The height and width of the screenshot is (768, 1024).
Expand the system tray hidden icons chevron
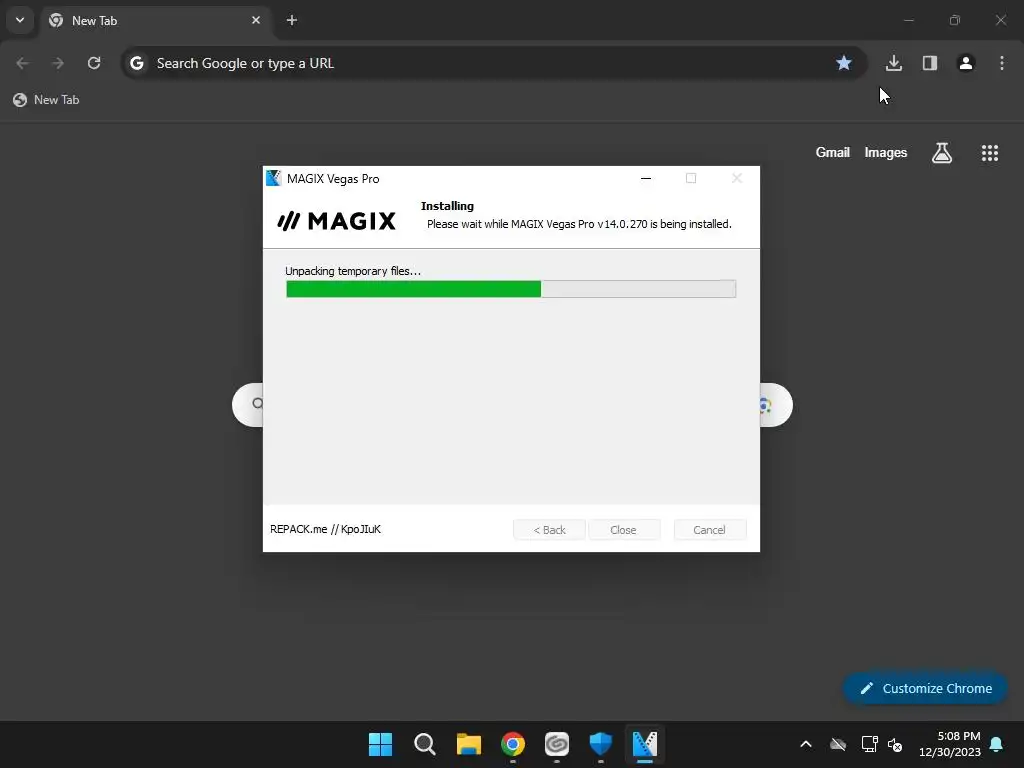pyautogui.click(x=806, y=744)
